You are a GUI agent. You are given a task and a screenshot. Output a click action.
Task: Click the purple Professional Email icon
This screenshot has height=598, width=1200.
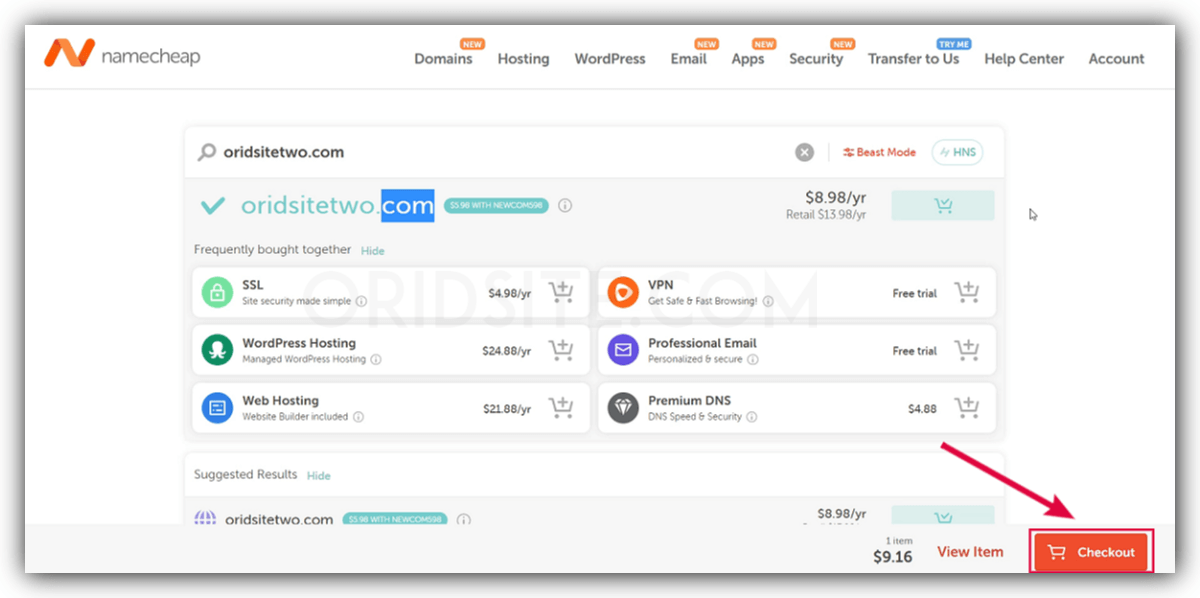(x=623, y=350)
